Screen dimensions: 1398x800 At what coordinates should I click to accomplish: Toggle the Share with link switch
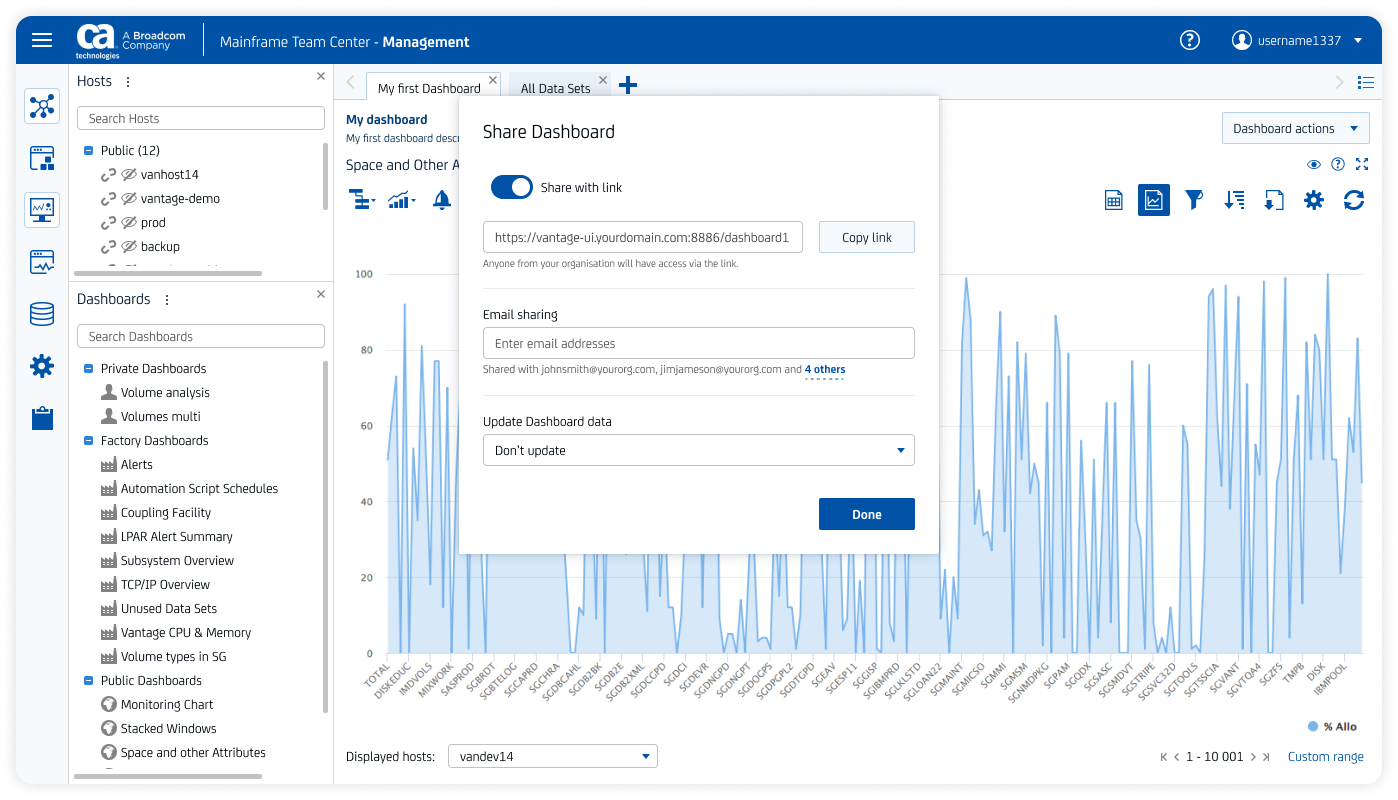pos(512,187)
